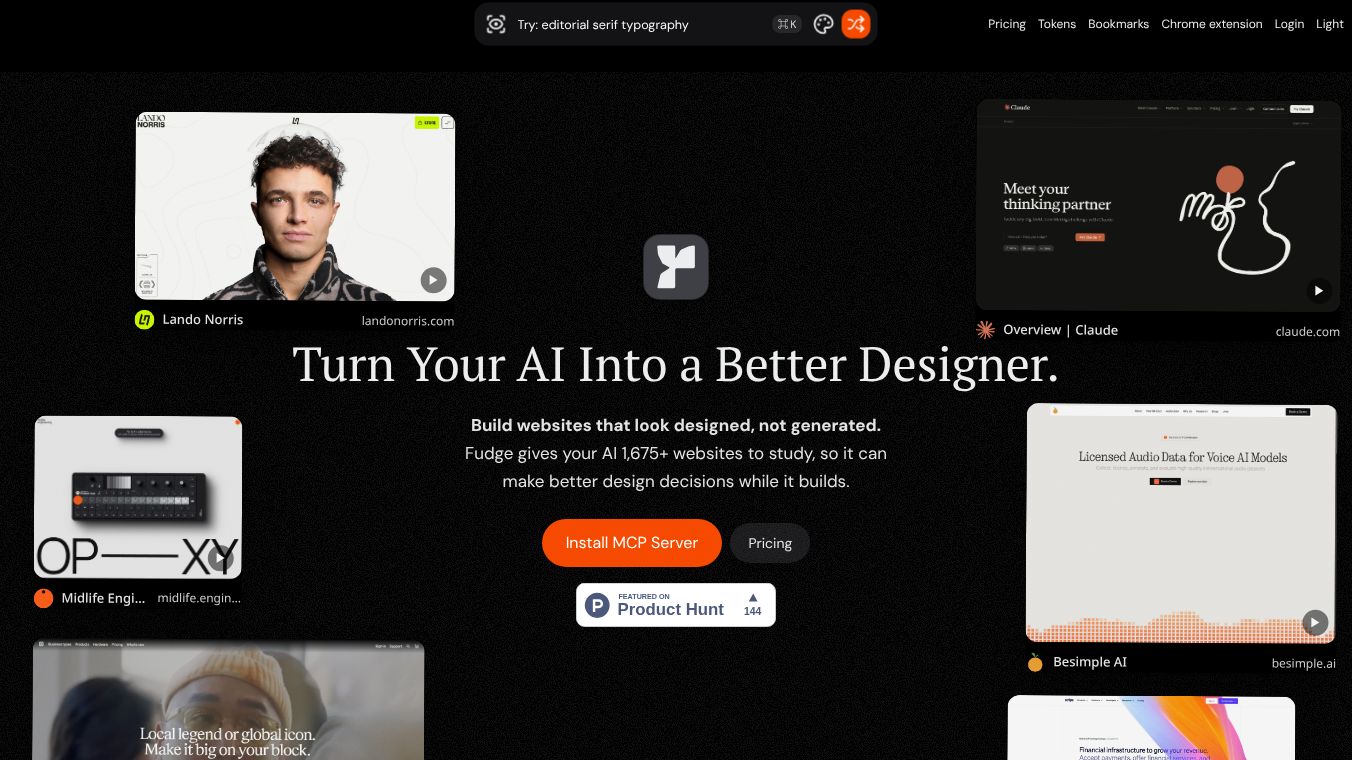The width and height of the screenshot is (1352, 760).
Task: Visit the truncated midlife.engin… domain link
Action: coord(199,598)
